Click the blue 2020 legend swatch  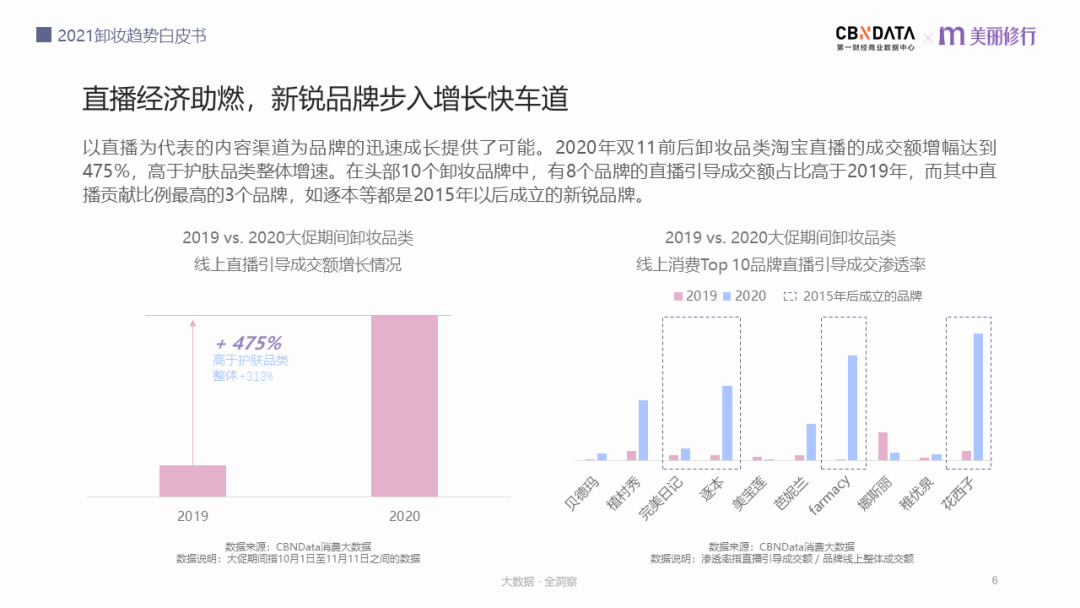click(727, 296)
